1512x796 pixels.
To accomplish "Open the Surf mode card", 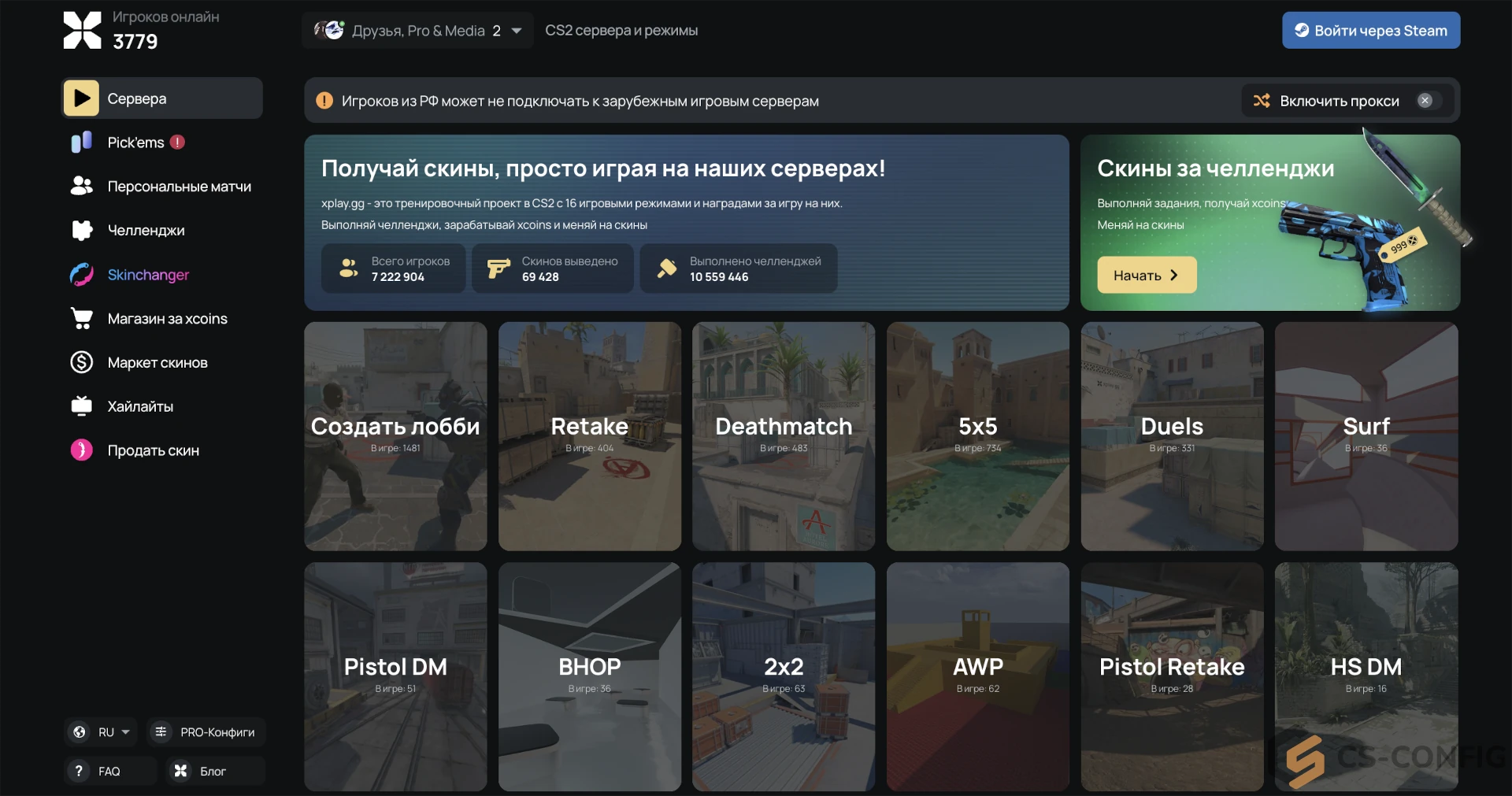I will [x=1366, y=436].
